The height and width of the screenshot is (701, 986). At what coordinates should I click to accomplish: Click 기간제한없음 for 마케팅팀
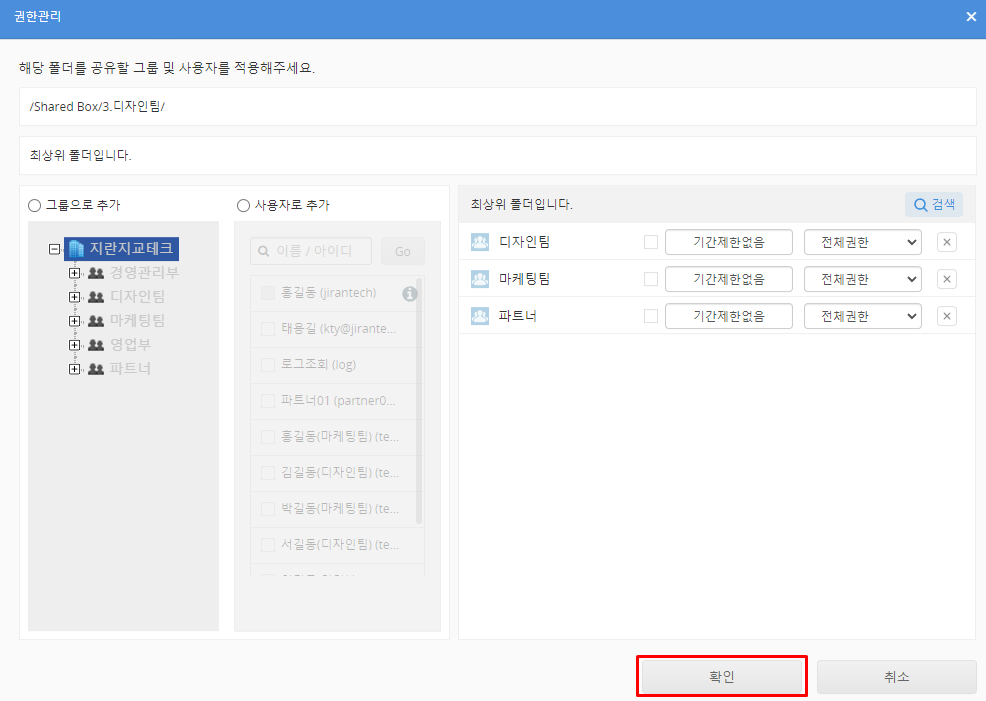point(729,279)
